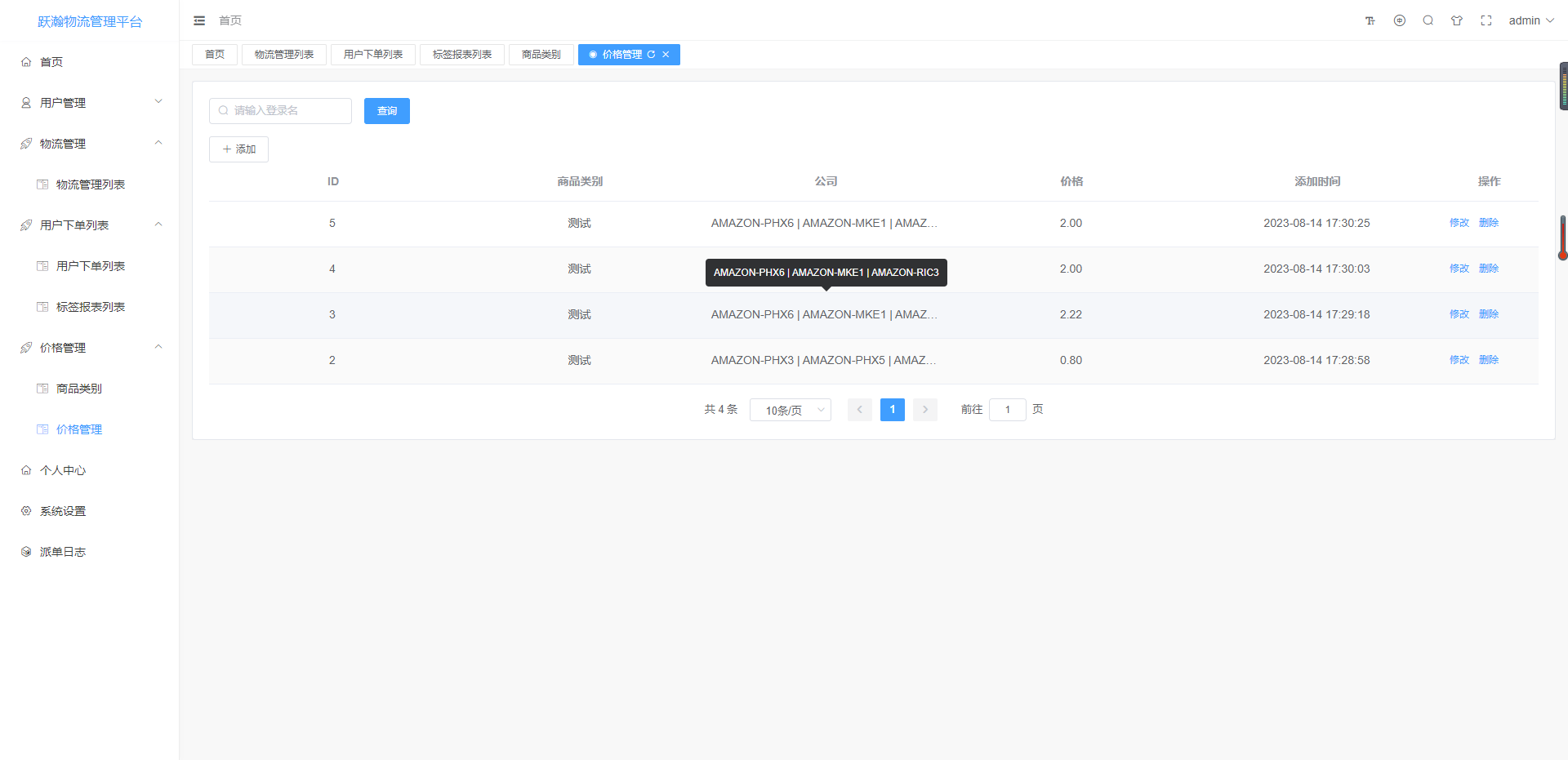Open 商品类别 sidebar item
Image resolution: width=1568 pixels, height=760 pixels.
tap(90, 389)
